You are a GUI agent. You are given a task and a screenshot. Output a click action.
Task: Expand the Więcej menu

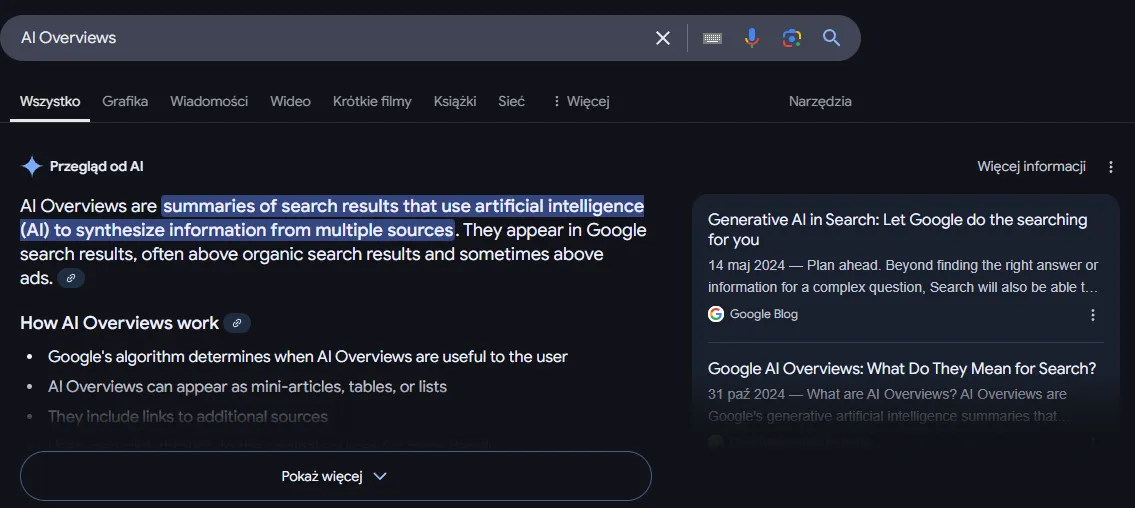click(x=581, y=101)
